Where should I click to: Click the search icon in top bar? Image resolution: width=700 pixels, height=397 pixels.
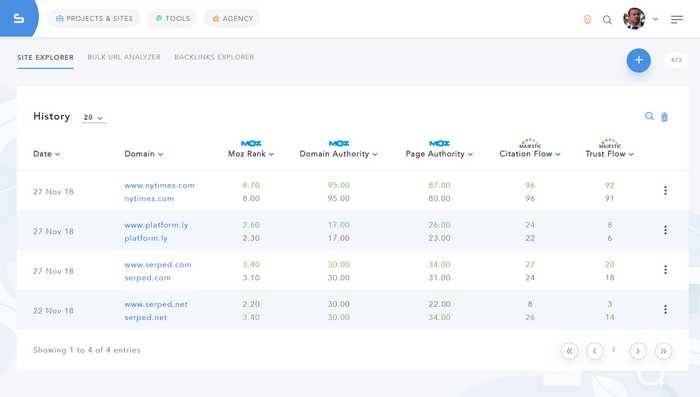[x=607, y=20]
